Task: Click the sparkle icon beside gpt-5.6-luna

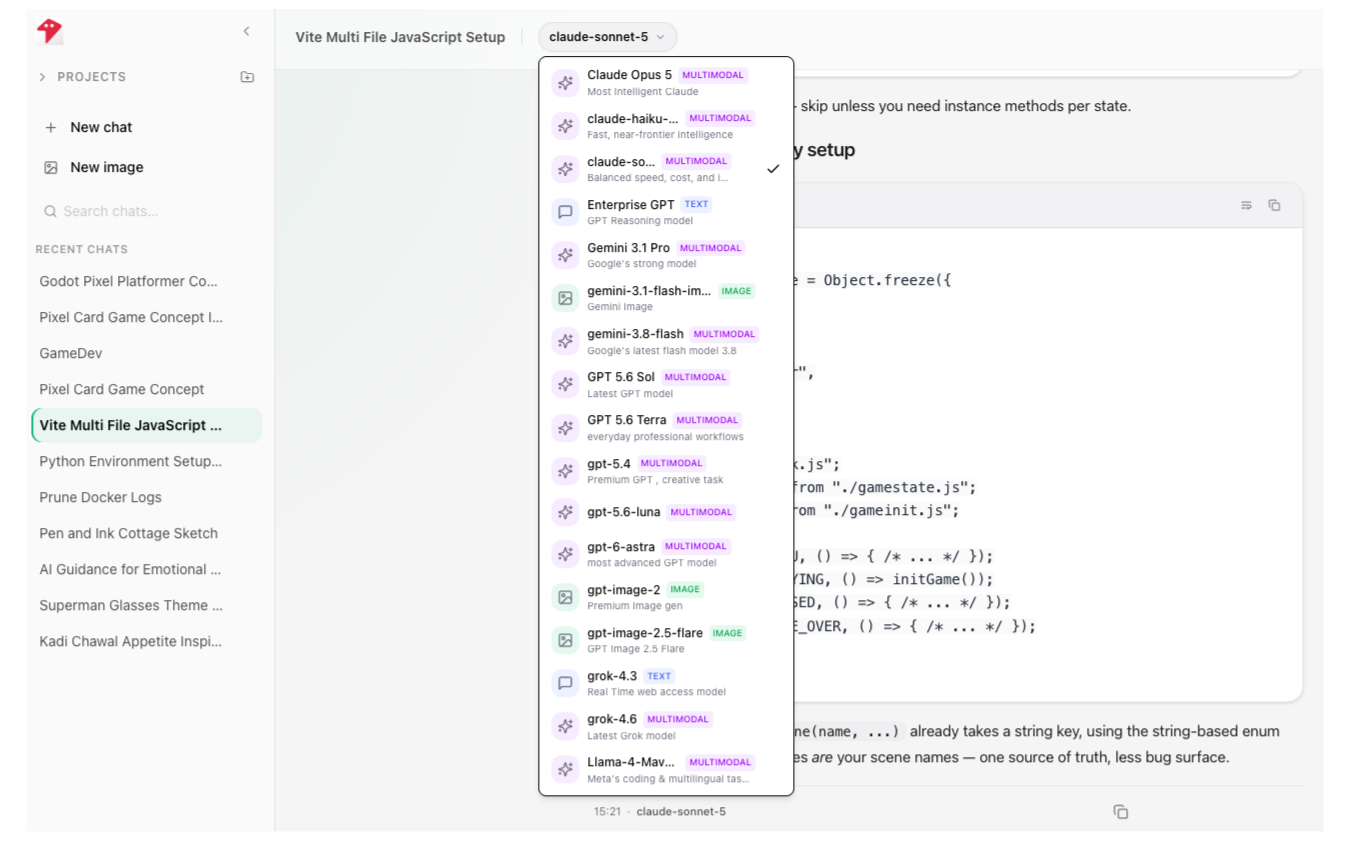Action: pos(565,512)
